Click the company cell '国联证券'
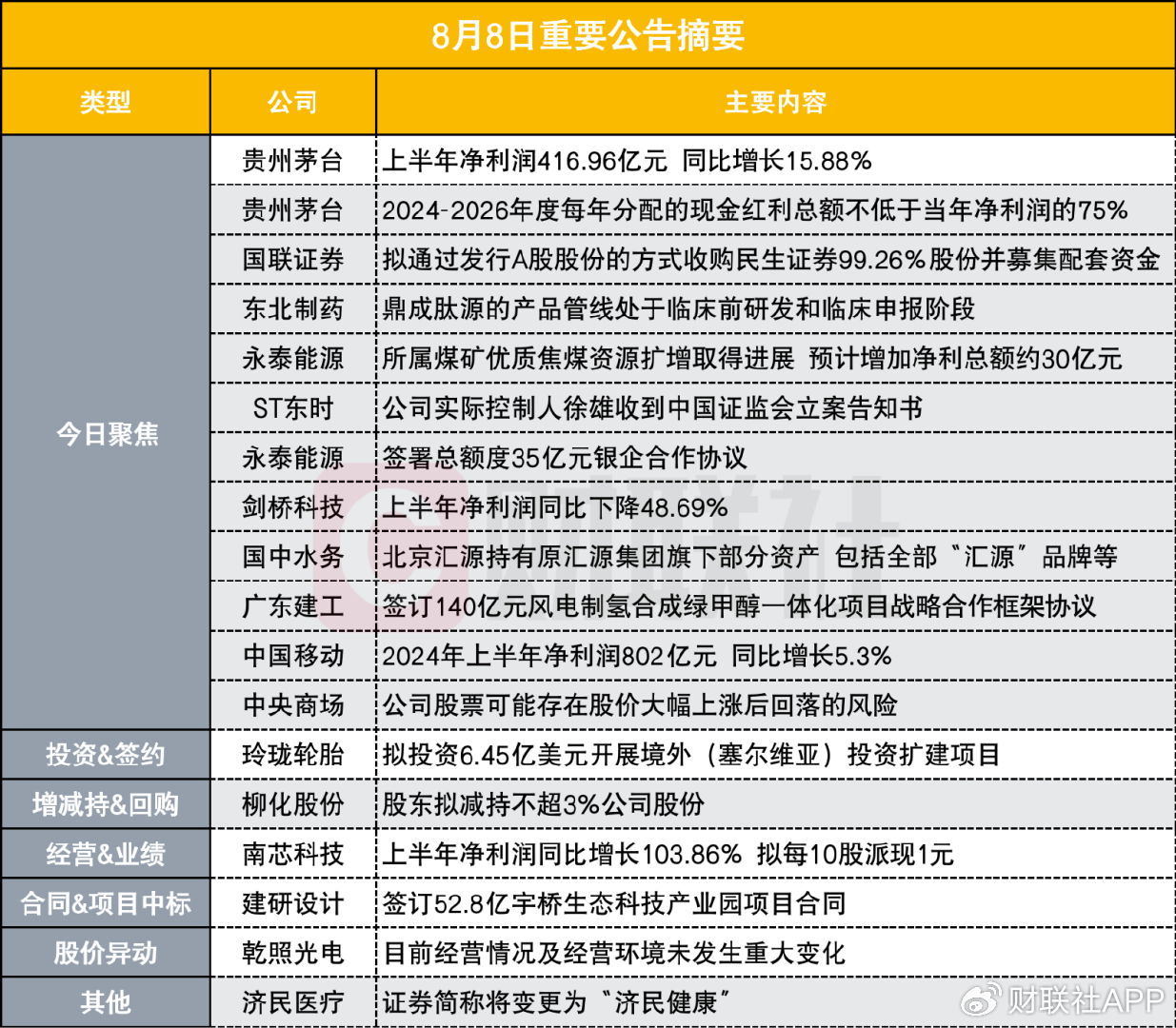The width and height of the screenshot is (1176, 1028). 292,259
